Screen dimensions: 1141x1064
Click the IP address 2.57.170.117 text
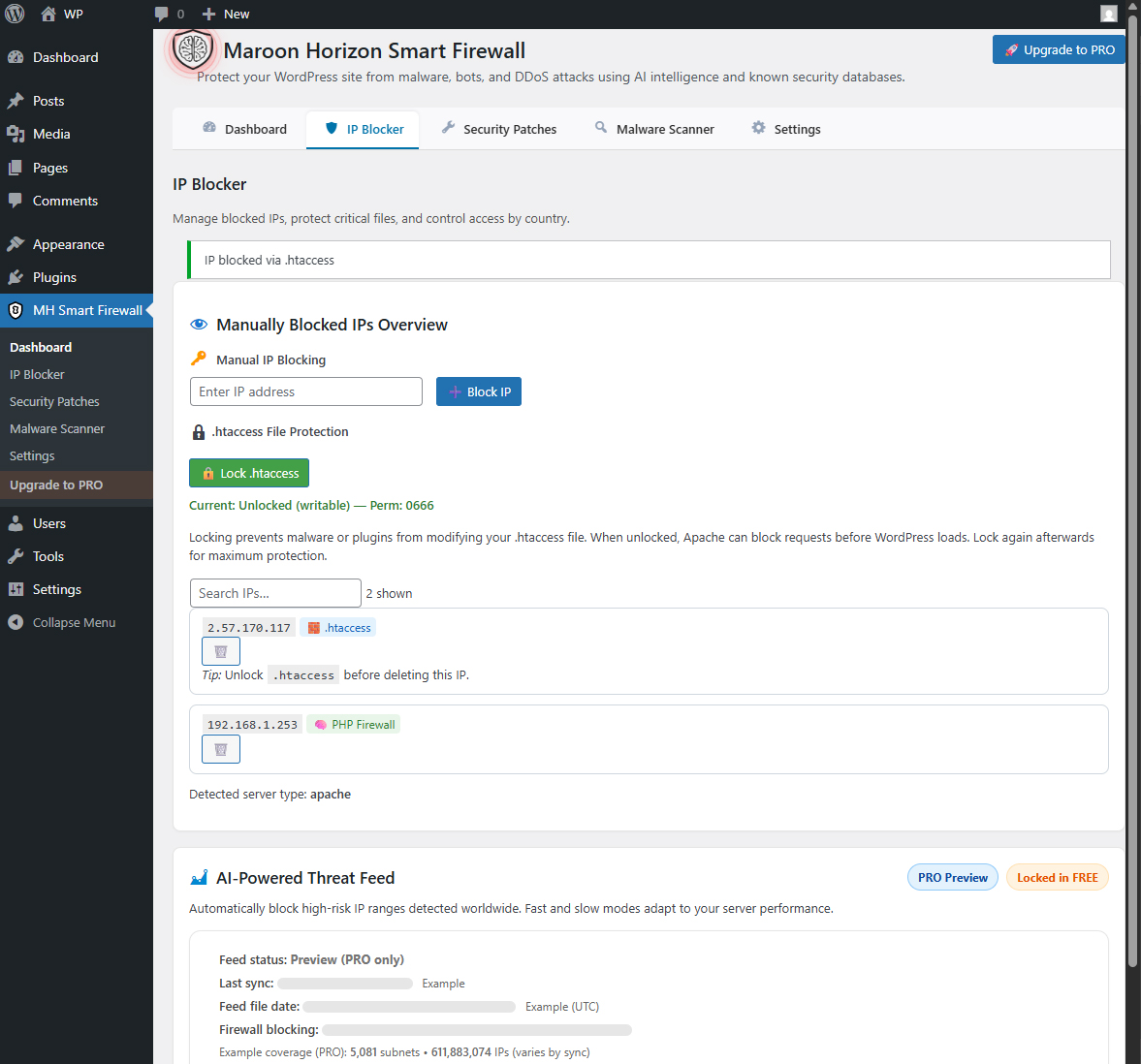point(249,628)
